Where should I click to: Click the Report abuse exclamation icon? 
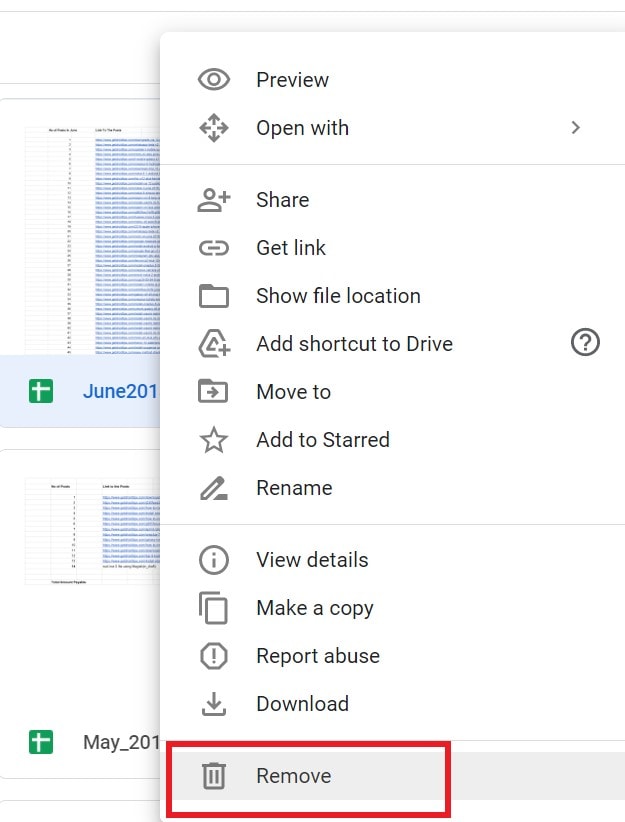coord(214,655)
